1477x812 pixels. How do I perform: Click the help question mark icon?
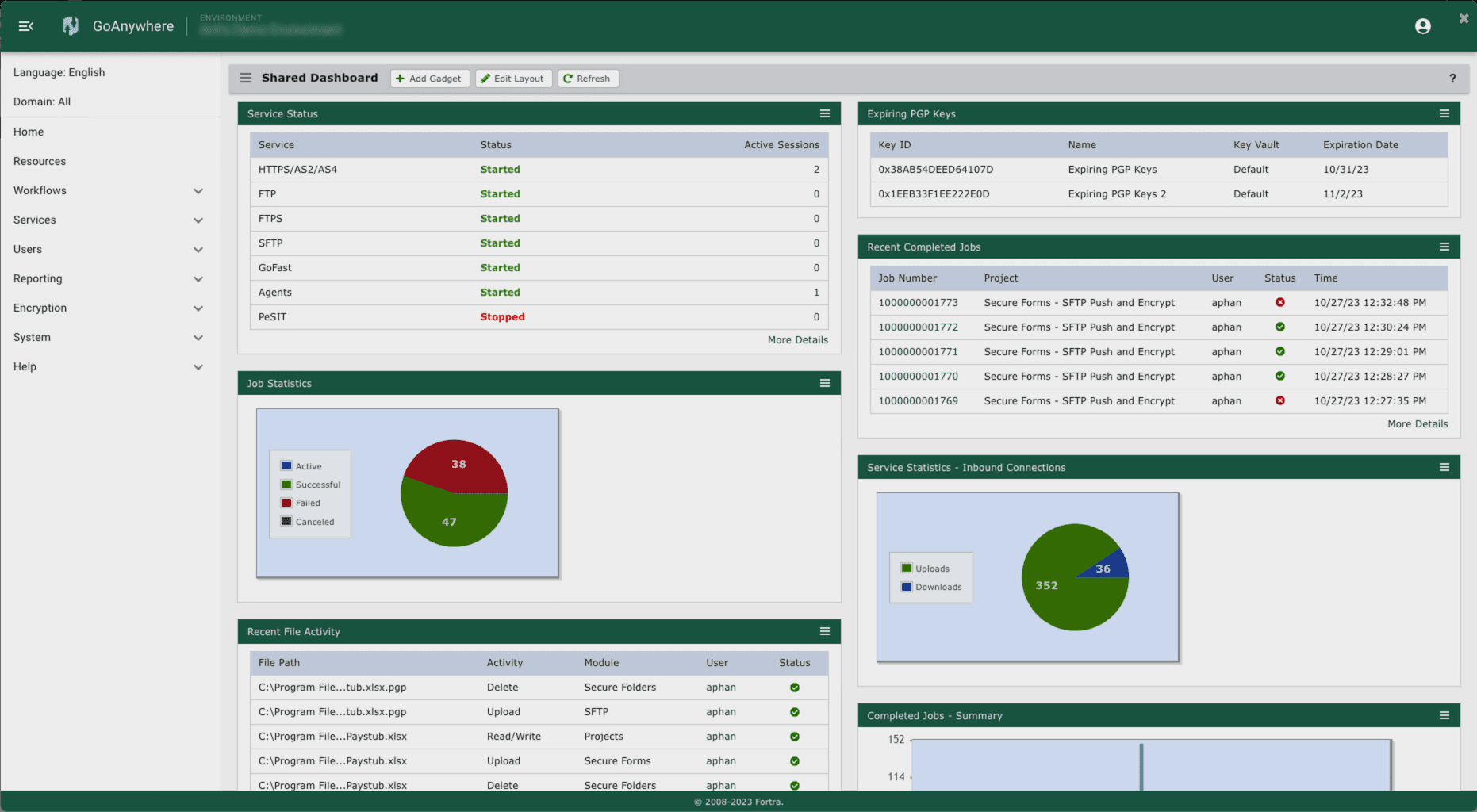[1452, 78]
